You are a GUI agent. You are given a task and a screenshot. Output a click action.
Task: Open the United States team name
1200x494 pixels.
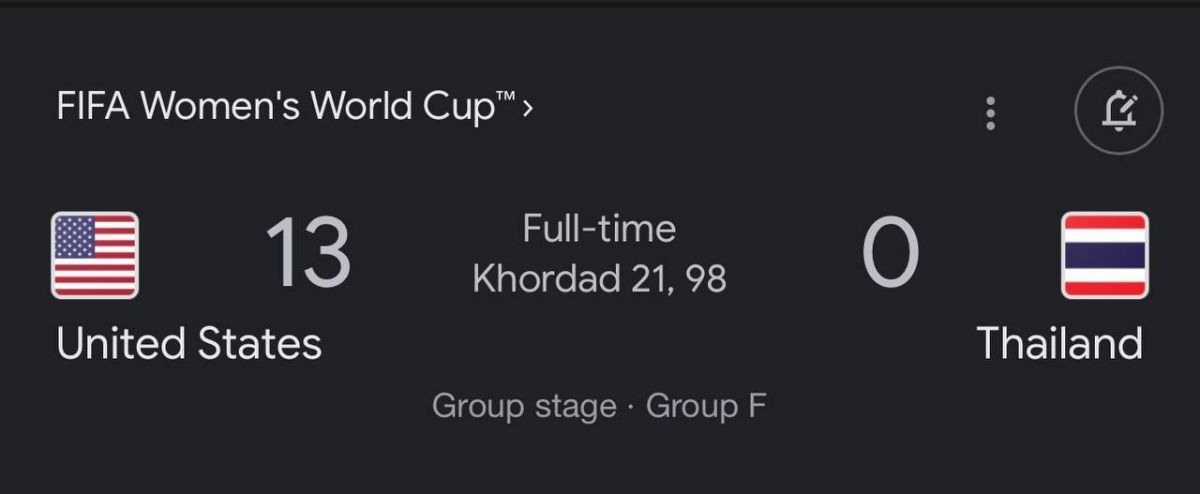point(189,344)
